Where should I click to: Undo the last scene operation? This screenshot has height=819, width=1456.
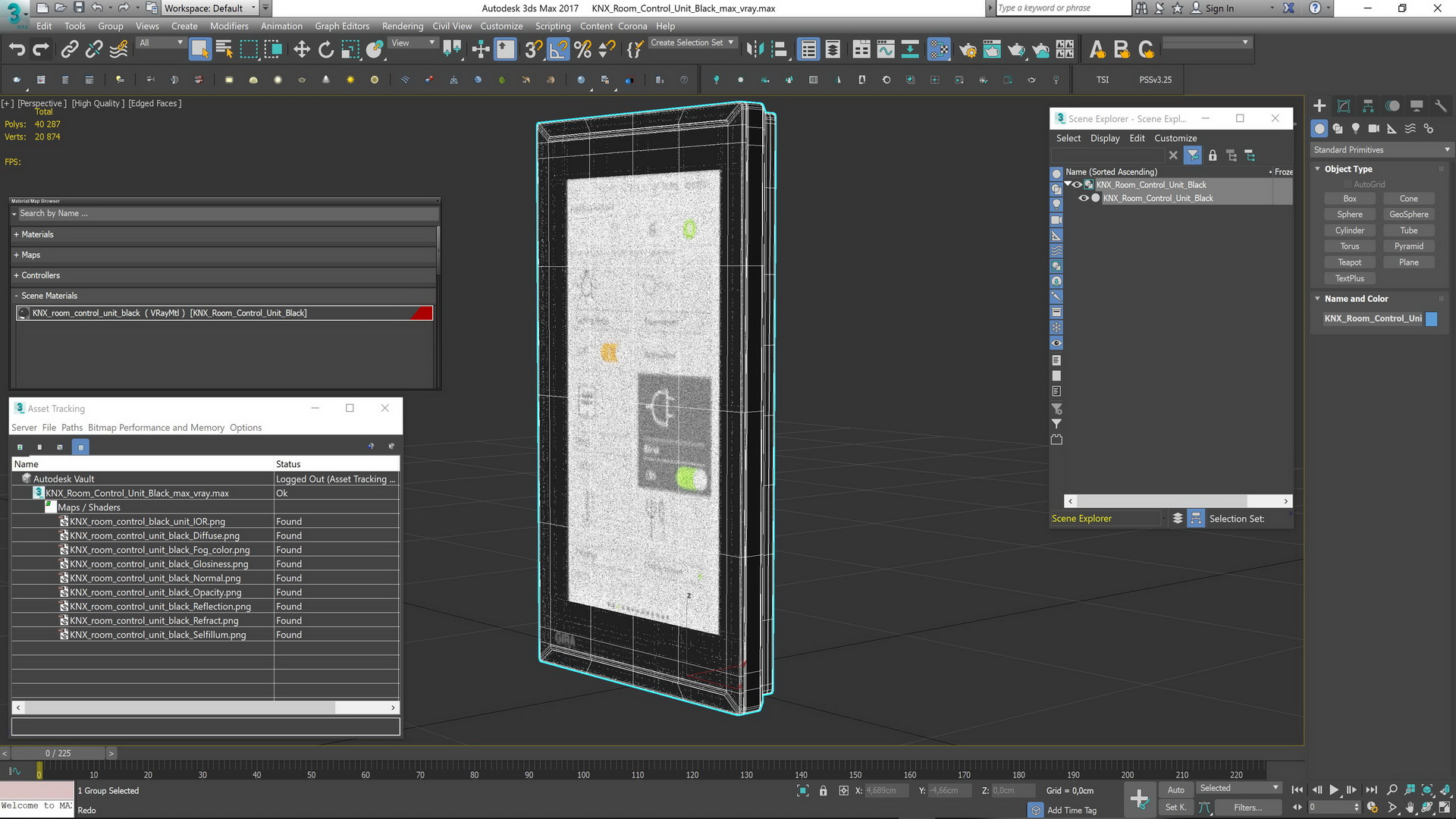pyautogui.click(x=17, y=50)
